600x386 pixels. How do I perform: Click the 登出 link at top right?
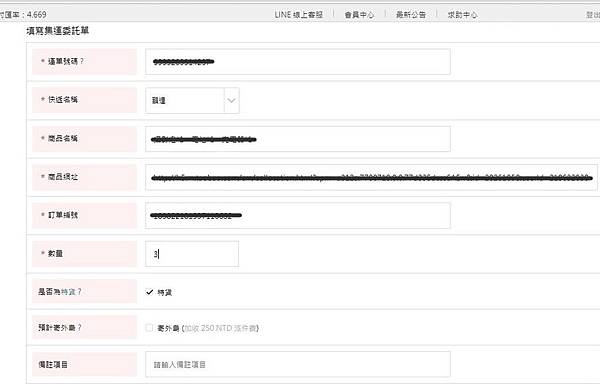tap(593, 15)
